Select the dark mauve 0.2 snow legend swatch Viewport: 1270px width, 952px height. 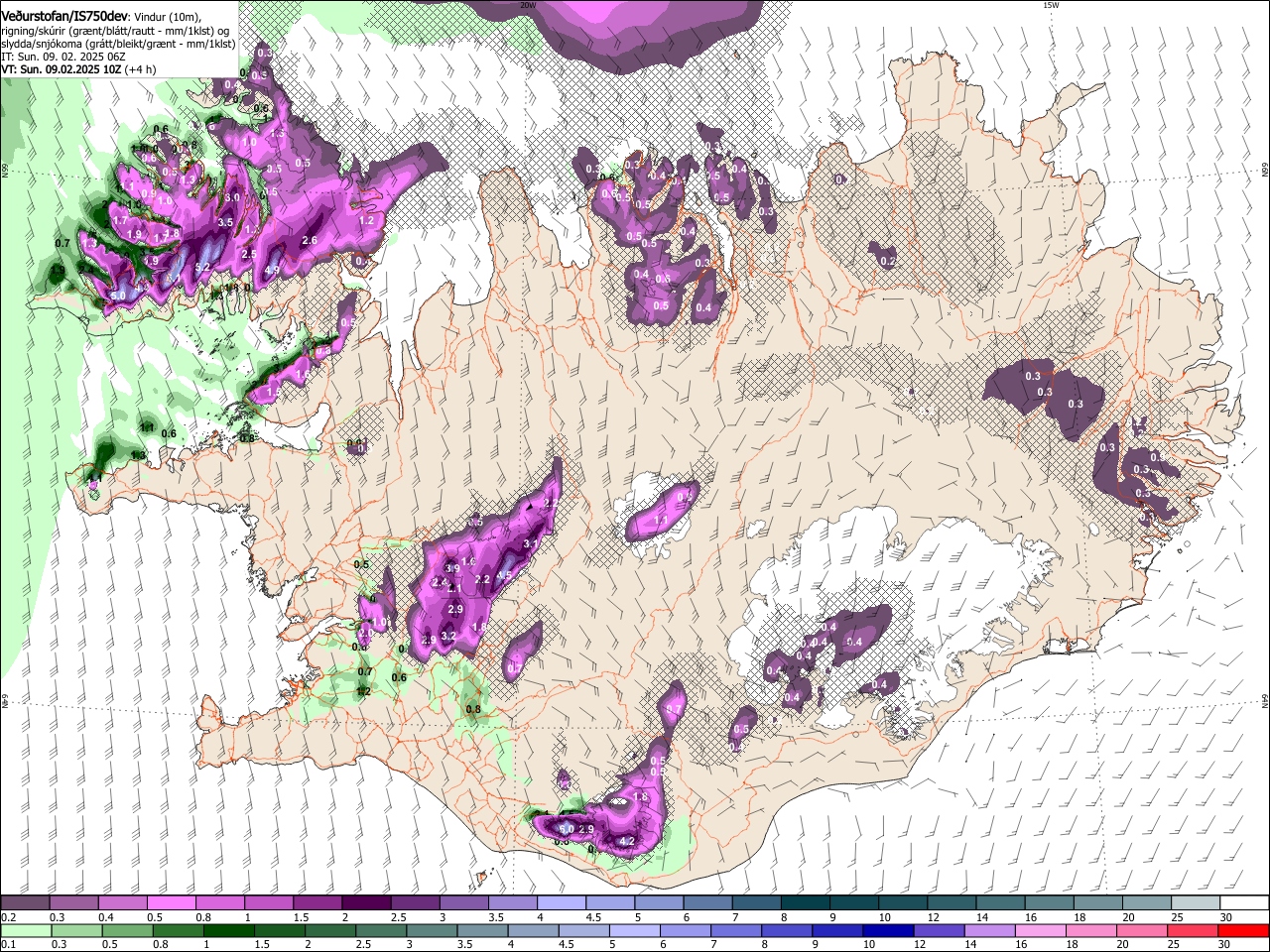point(25,903)
